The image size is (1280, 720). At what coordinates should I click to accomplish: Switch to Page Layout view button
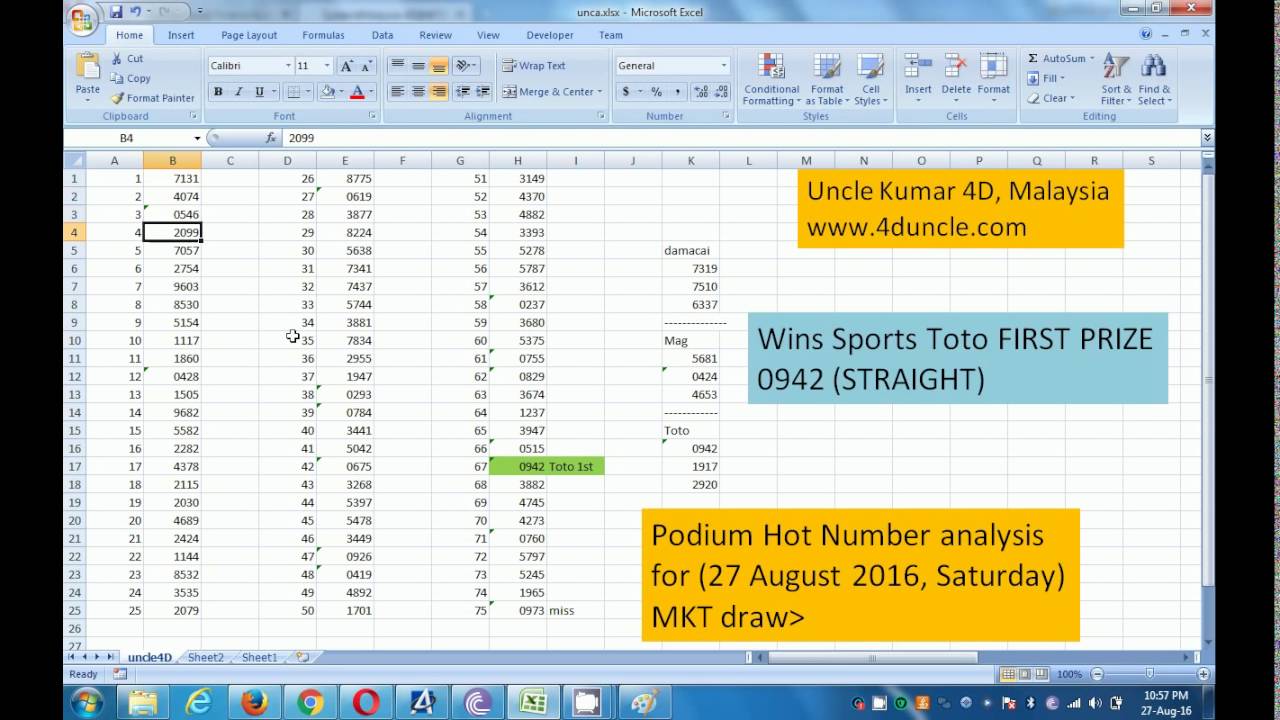tap(1025, 674)
